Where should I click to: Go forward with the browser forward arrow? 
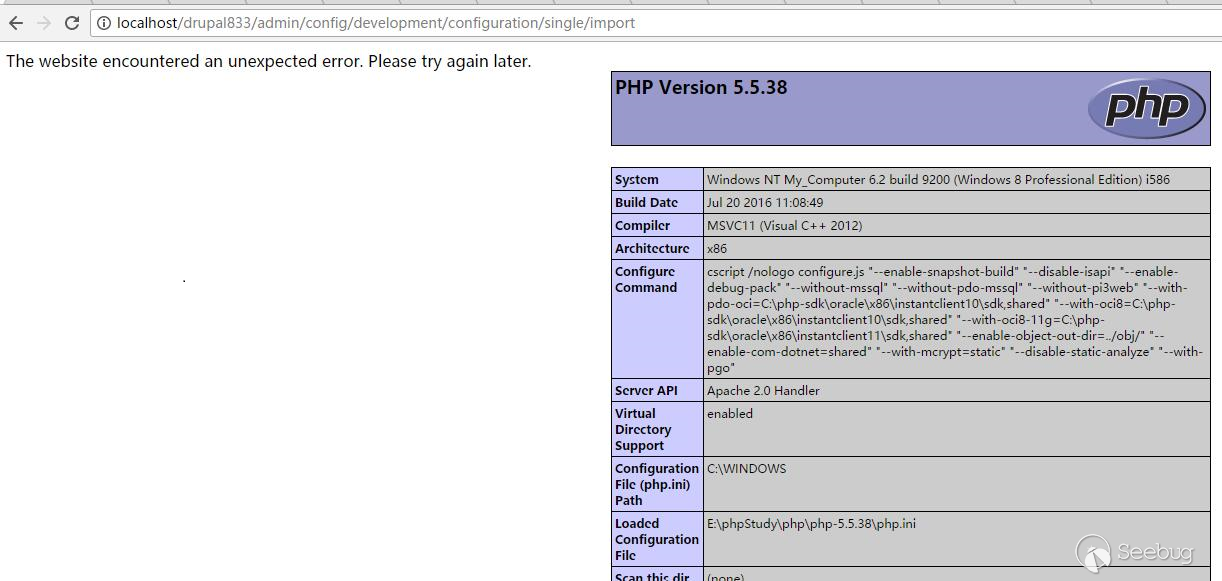pyautogui.click(x=43, y=23)
